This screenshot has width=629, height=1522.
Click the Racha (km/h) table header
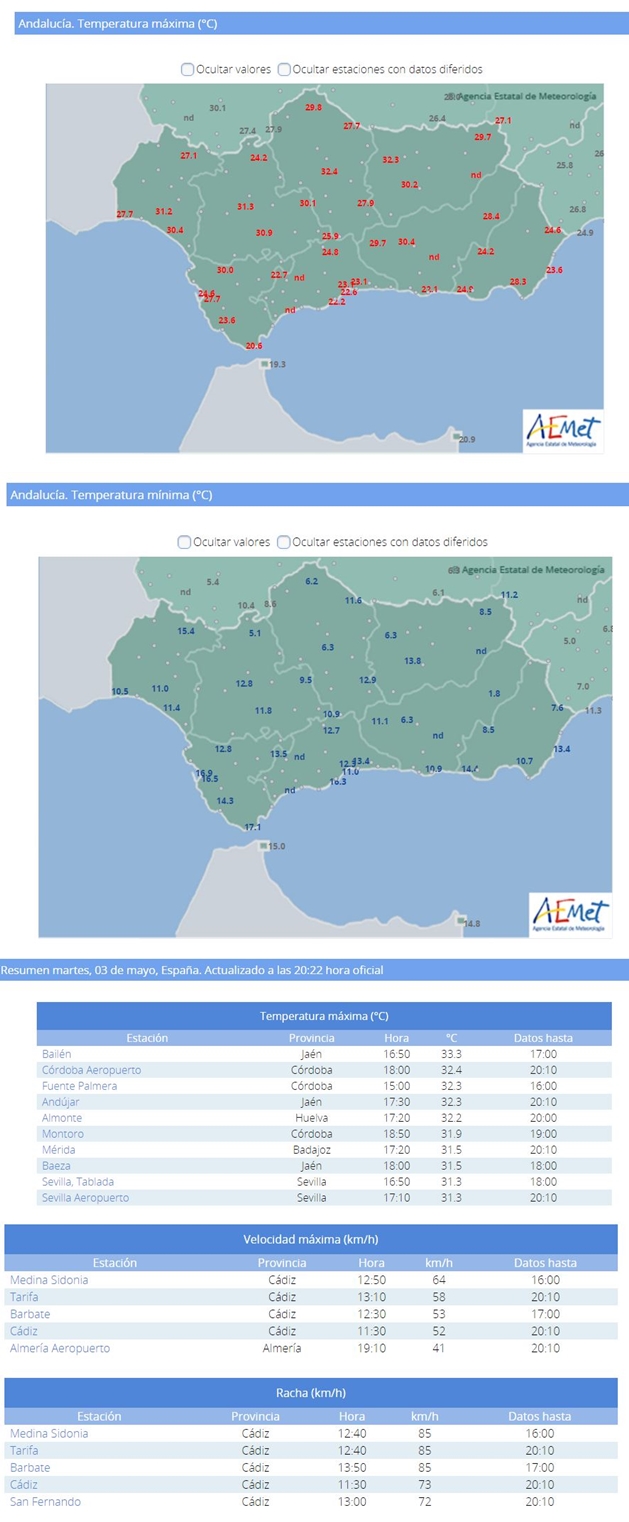(x=310, y=1392)
